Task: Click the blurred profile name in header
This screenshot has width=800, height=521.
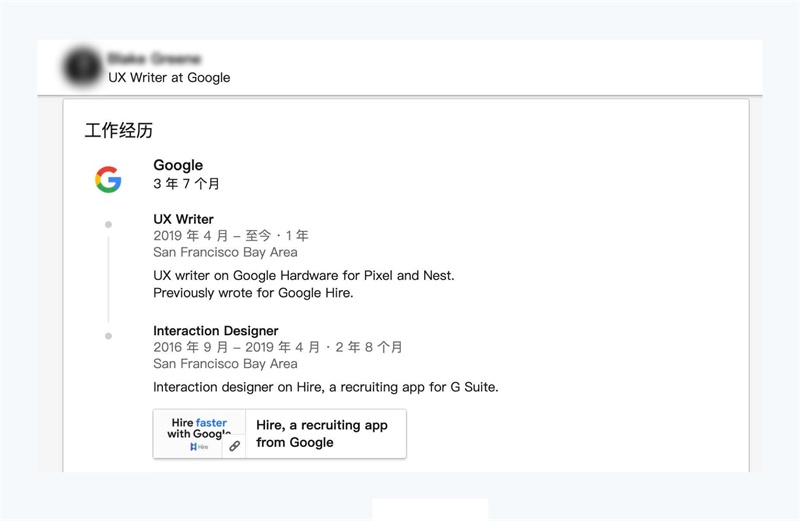Action: click(154, 59)
